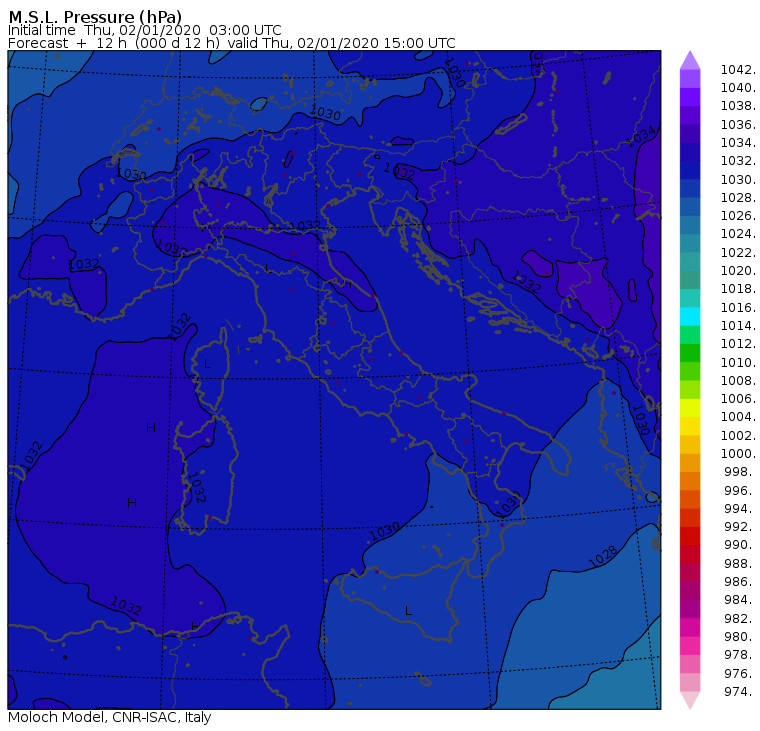Click the 1040. legend label

pos(738,88)
